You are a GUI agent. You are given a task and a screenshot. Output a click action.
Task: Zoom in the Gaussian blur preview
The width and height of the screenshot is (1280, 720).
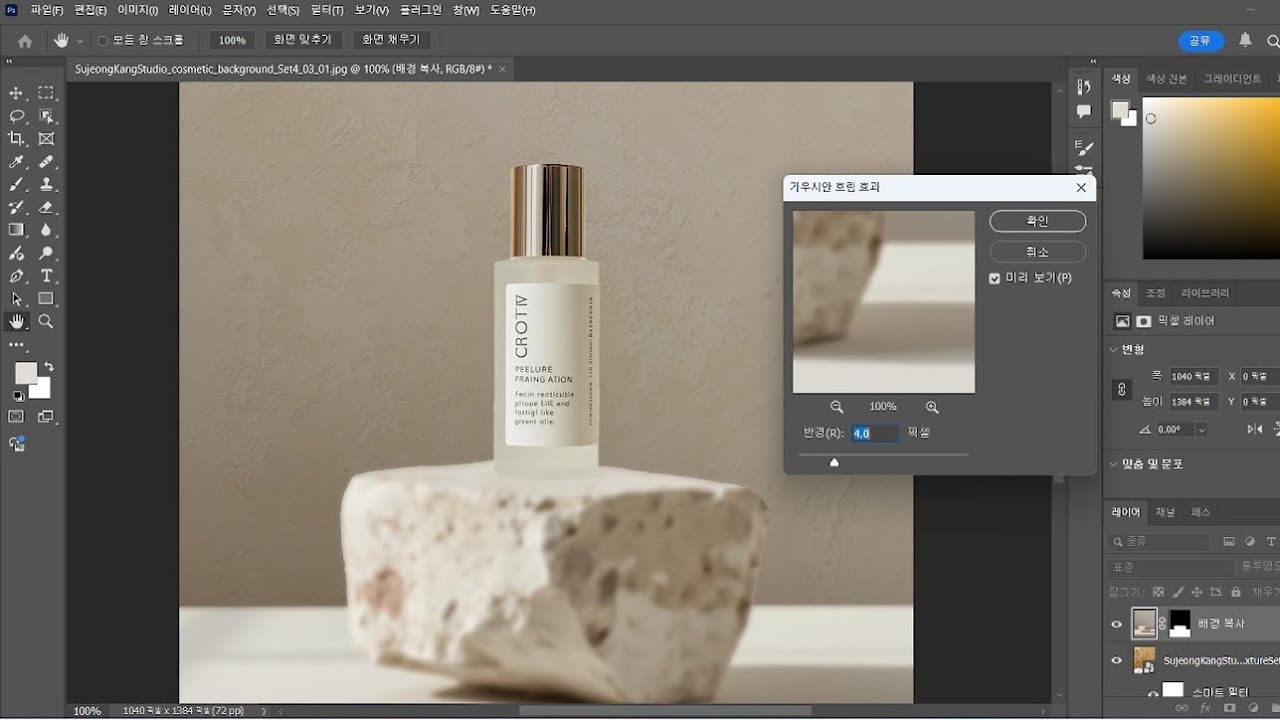coord(932,407)
